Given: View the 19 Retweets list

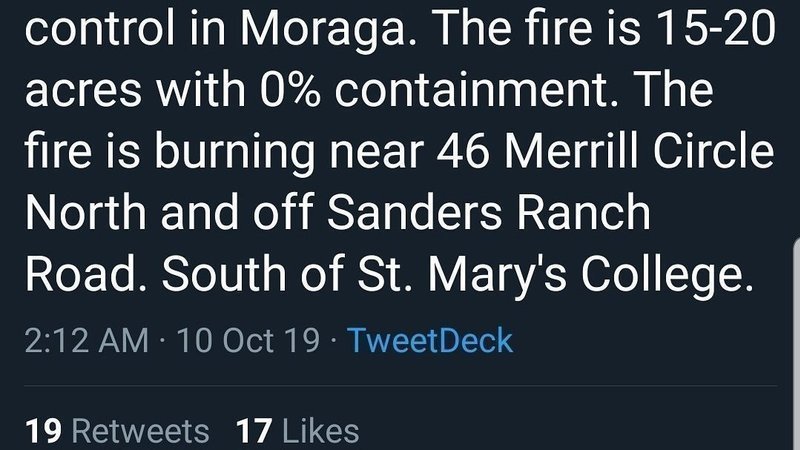Looking at the screenshot, I should click(117, 431).
